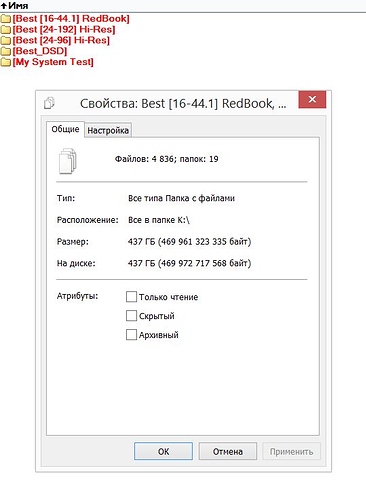Select the [Best [24-192] Hi-Res] folder name
Screen dimensions: 366x500
[64, 30]
